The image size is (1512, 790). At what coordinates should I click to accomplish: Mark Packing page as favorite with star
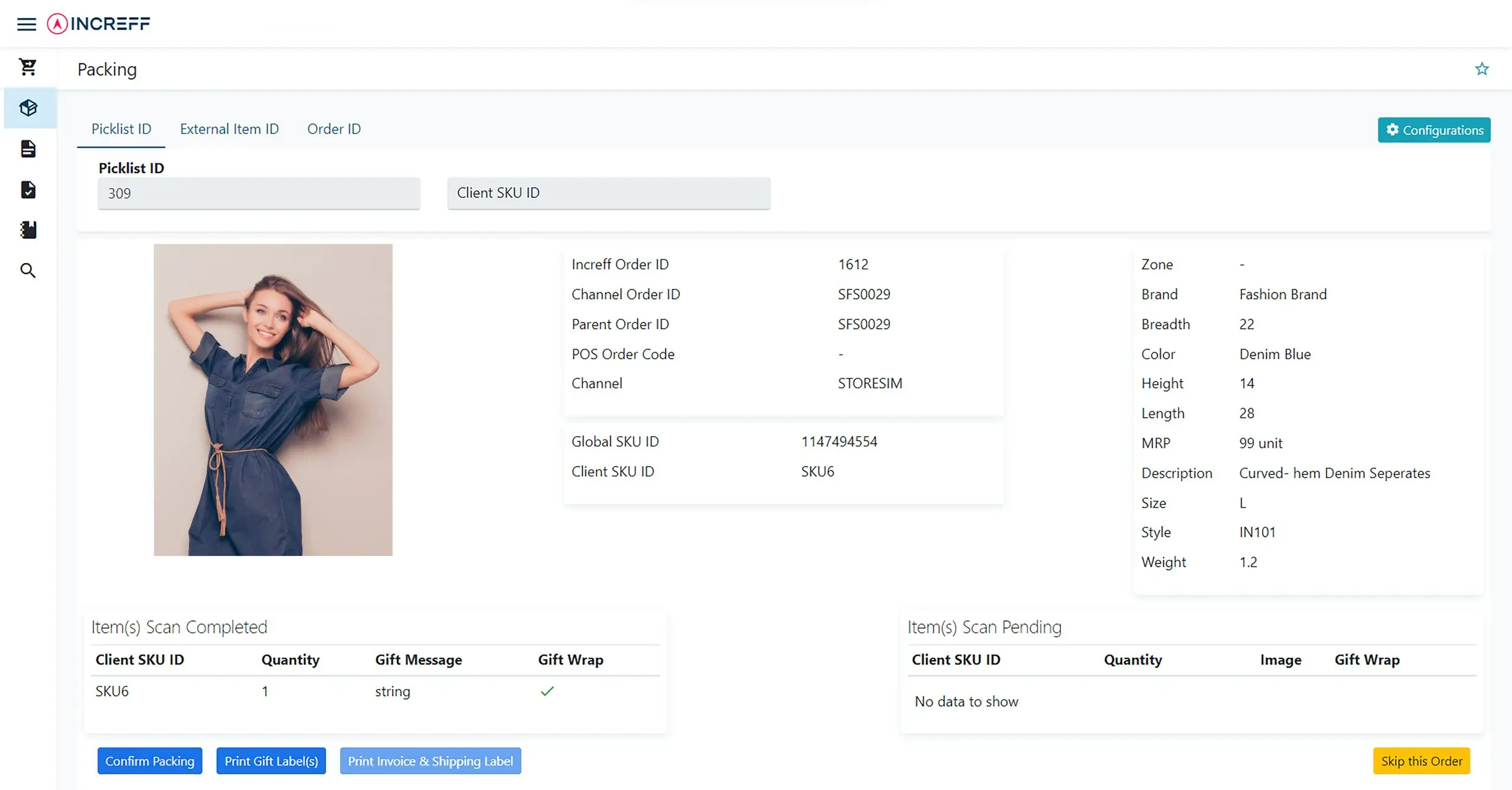point(1481,69)
